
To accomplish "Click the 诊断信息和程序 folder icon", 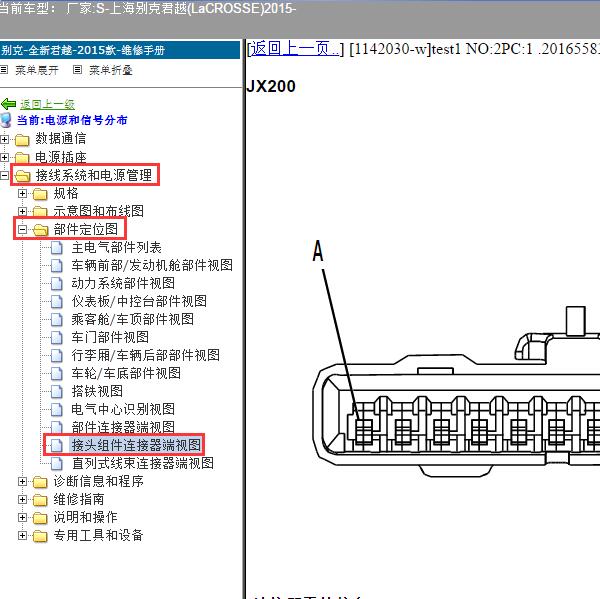I will 40,482.
